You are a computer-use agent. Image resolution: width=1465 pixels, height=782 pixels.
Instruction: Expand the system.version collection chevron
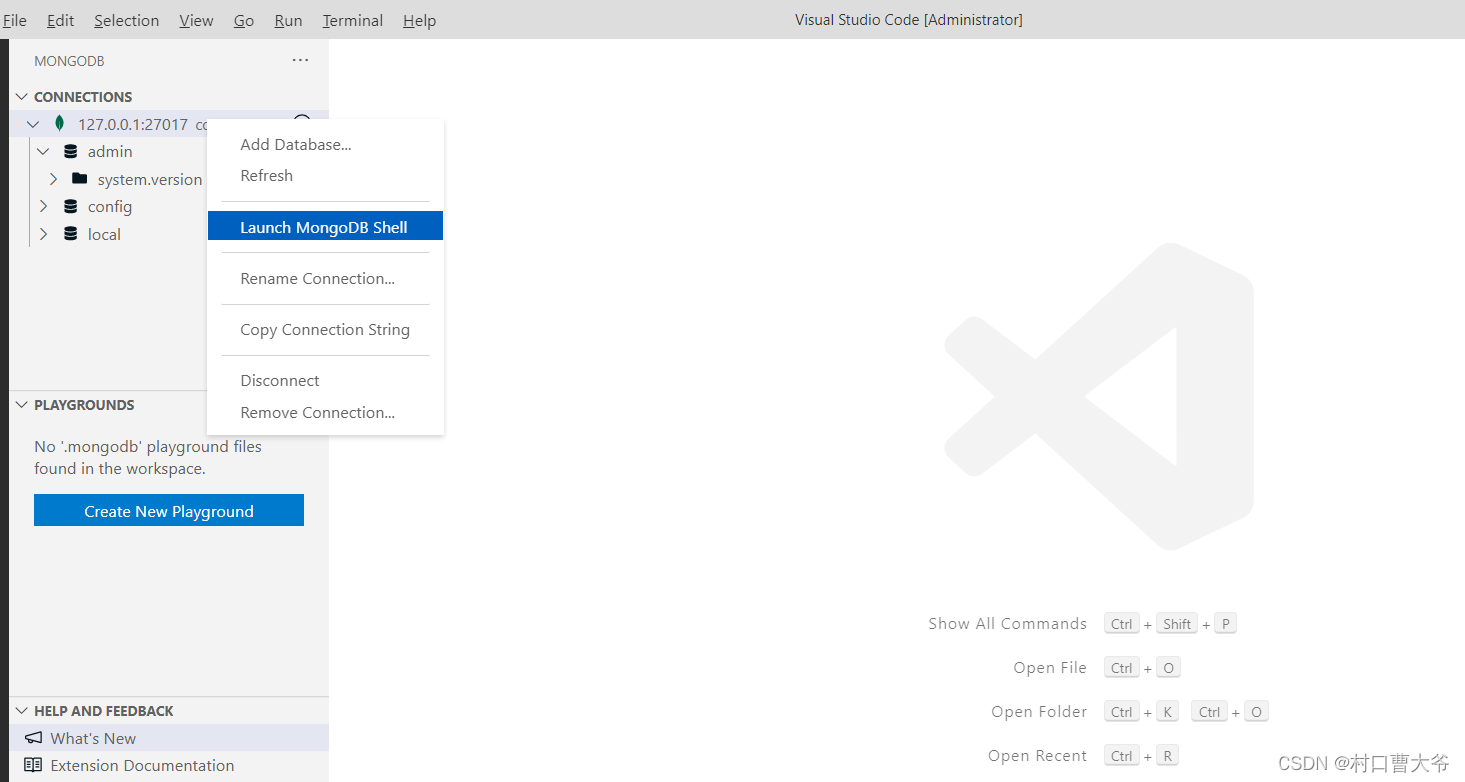click(53, 179)
